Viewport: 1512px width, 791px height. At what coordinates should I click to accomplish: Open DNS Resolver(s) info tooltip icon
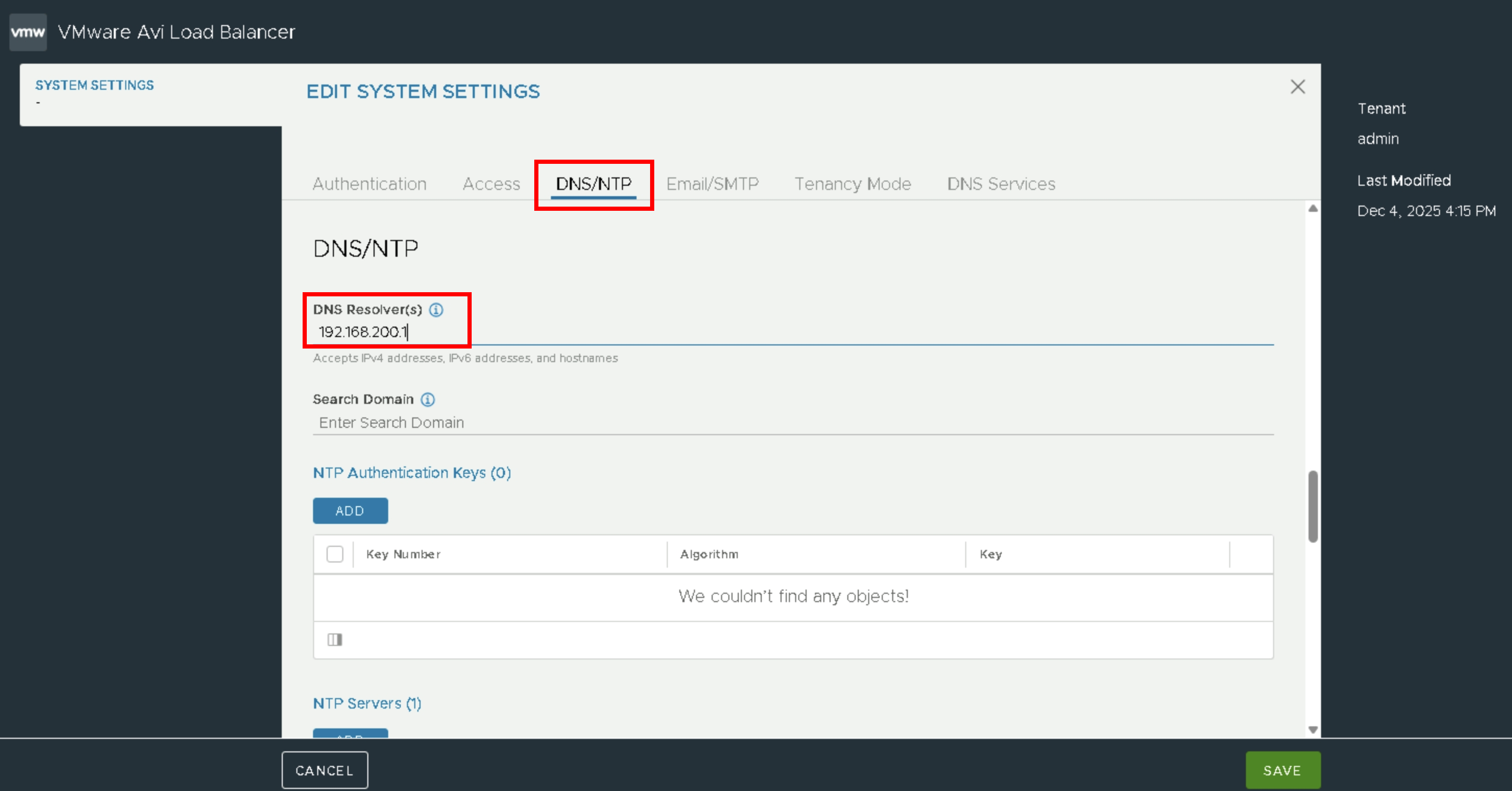tap(436, 310)
